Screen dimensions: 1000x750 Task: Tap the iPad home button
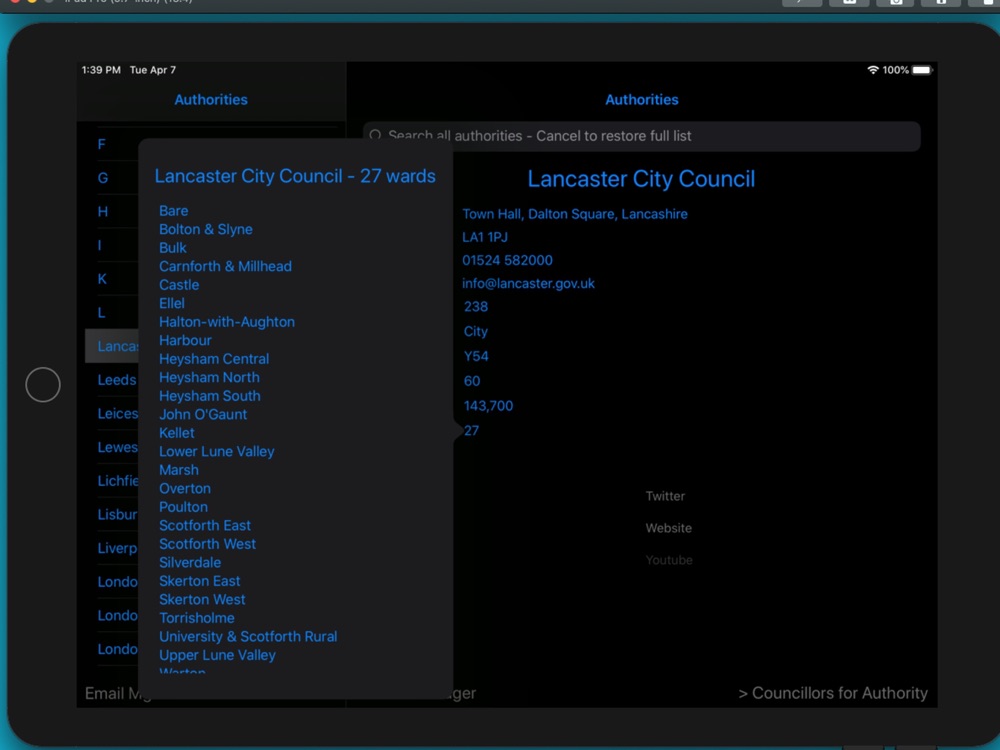pyautogui.click(x=43, y=385)
